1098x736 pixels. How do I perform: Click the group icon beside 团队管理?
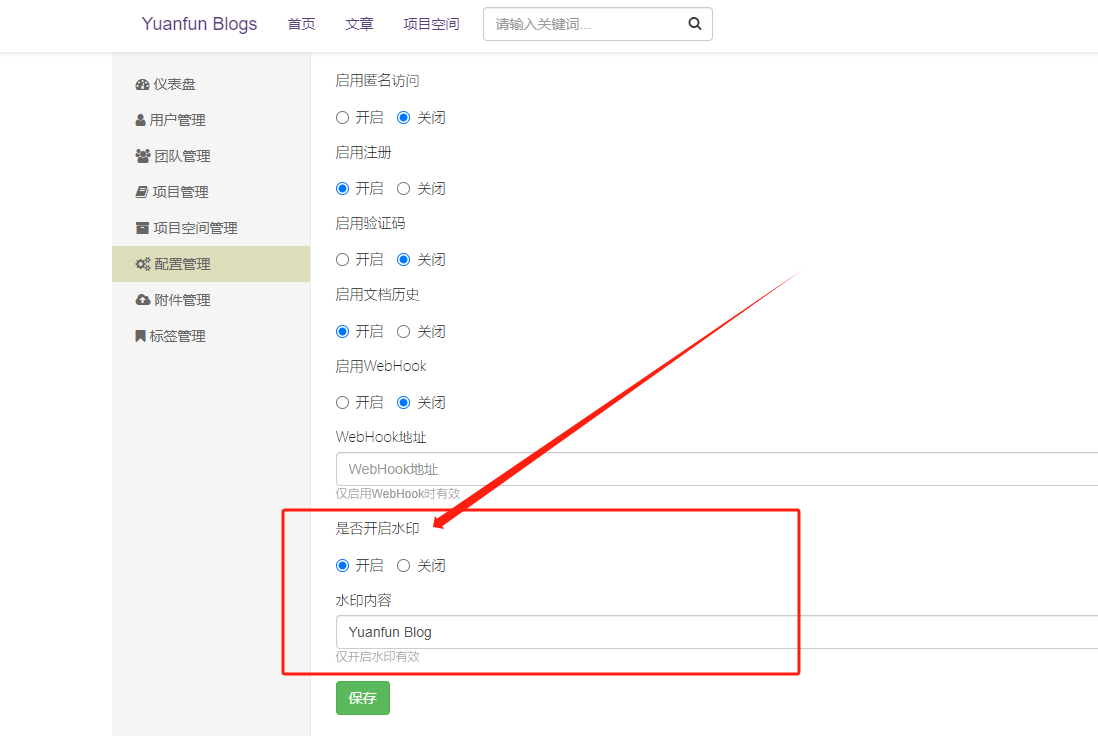point(142,156)
